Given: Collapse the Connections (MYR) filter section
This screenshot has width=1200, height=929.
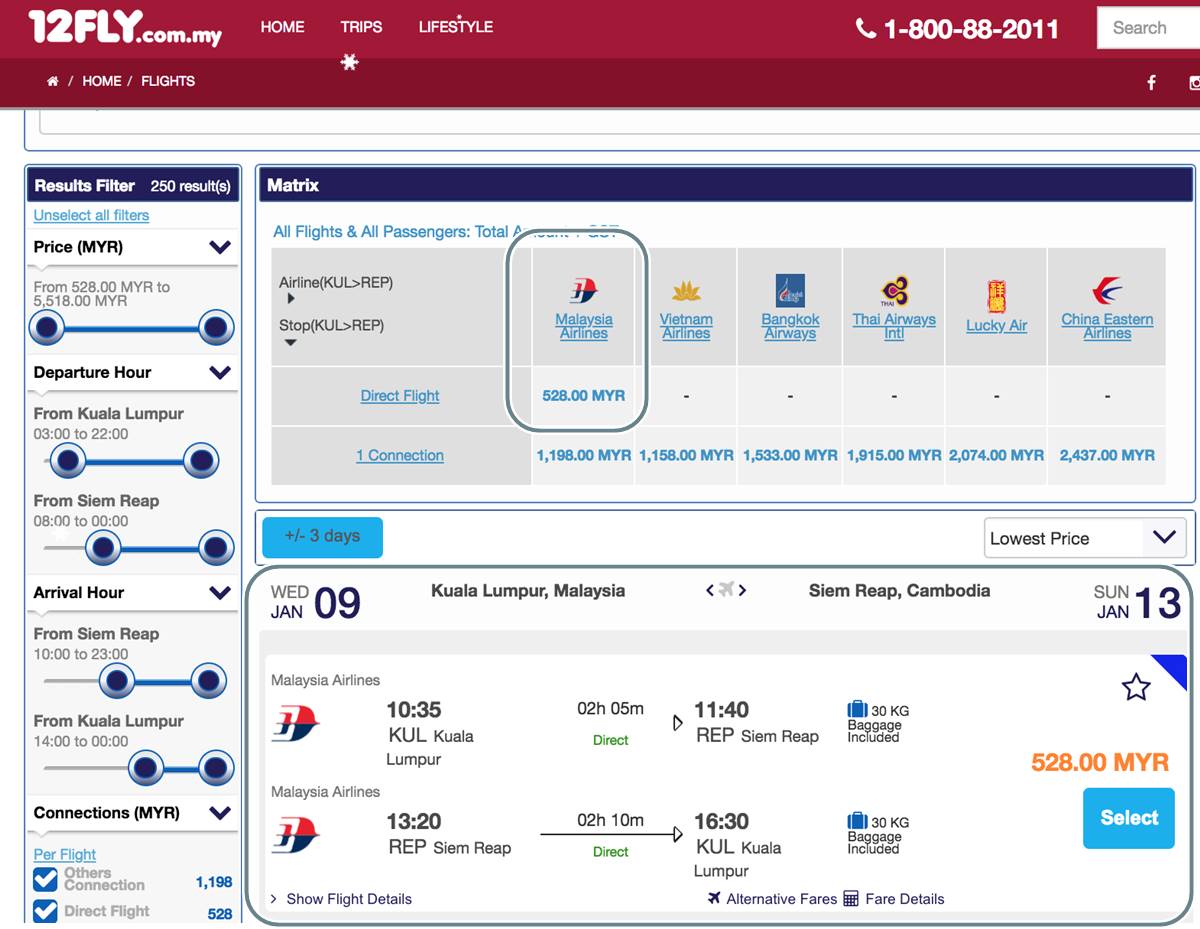Looking at the screenshot, I should coord(220,813).
